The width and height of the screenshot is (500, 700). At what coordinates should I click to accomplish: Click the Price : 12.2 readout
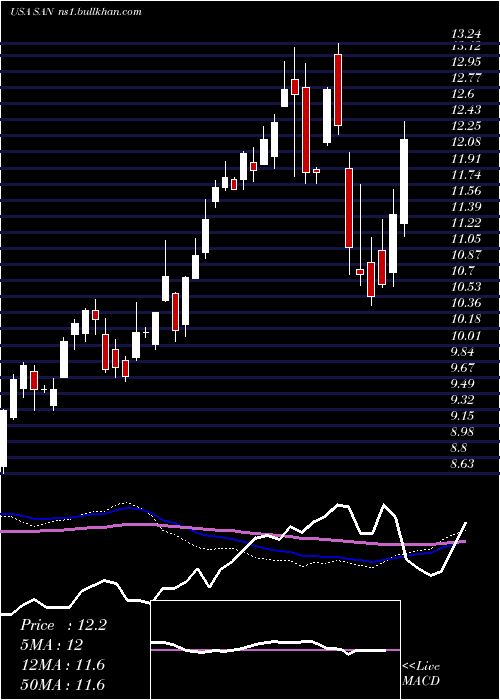point(63,625)
